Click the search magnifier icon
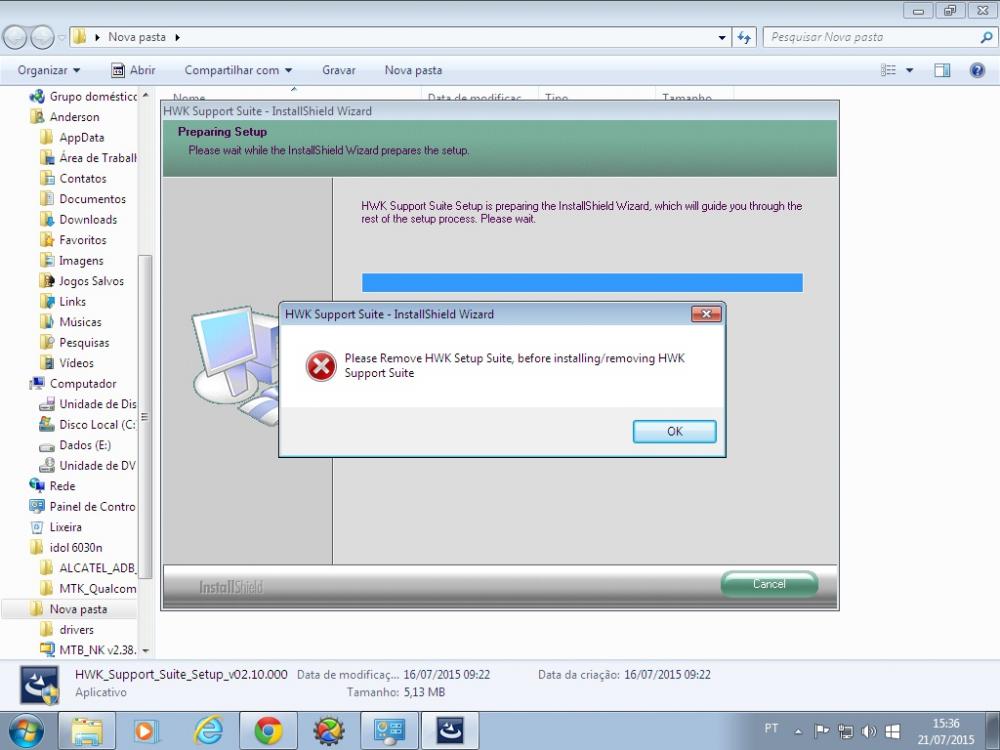This screenshot has height=750, width=1000. point(986,37)
